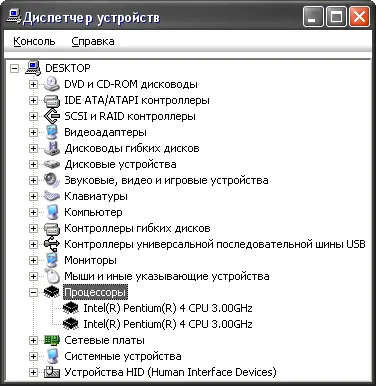Click the DVD/CD-ROM drive icon
376x386 pixels.
pos(52,84)
